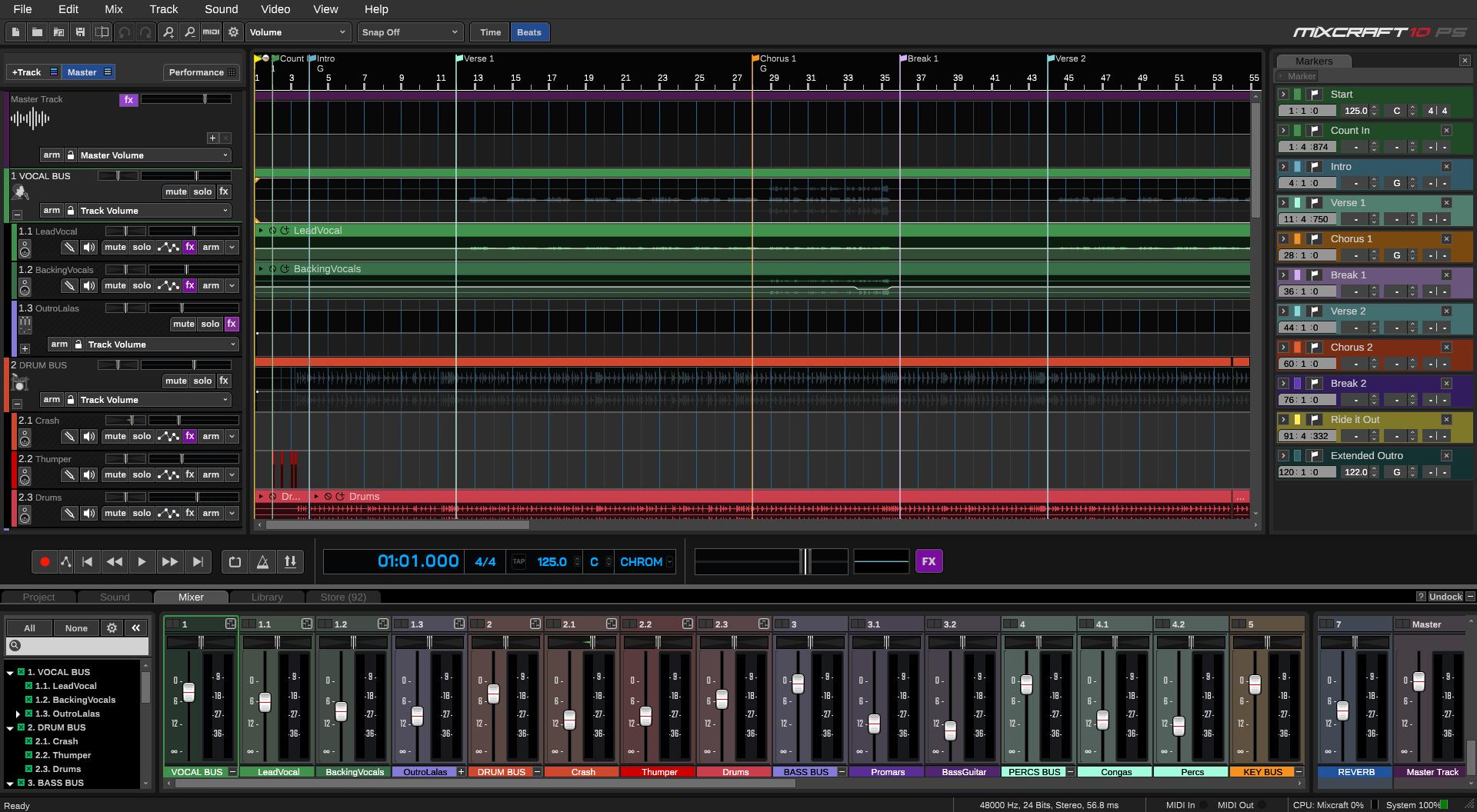Toggle the metronome icon in the transport
Viewport: 1477px width, 812px height.
click(x=262, y=562)
